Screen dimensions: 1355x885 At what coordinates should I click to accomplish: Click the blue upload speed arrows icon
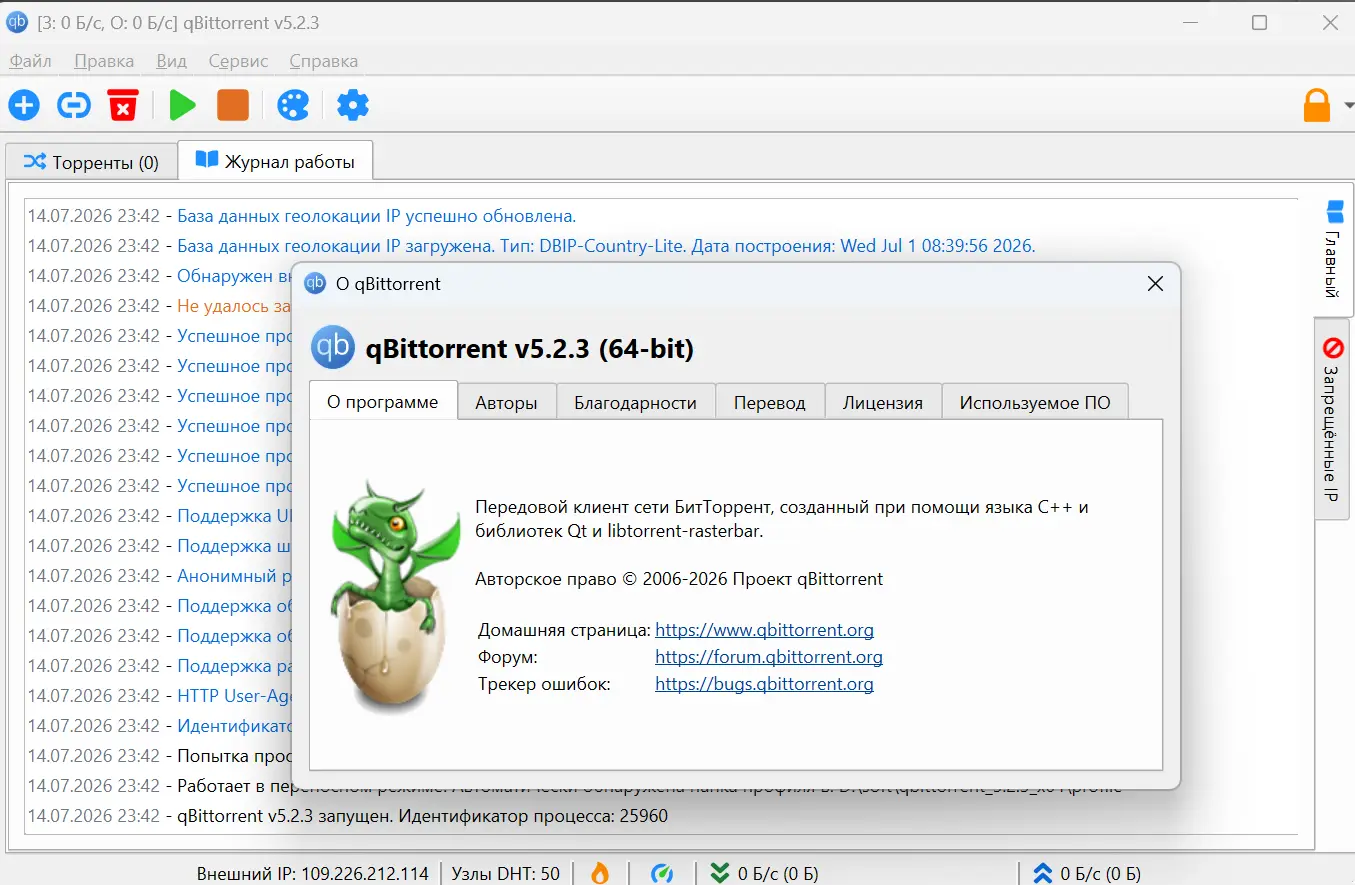(x=1042, y=873)
